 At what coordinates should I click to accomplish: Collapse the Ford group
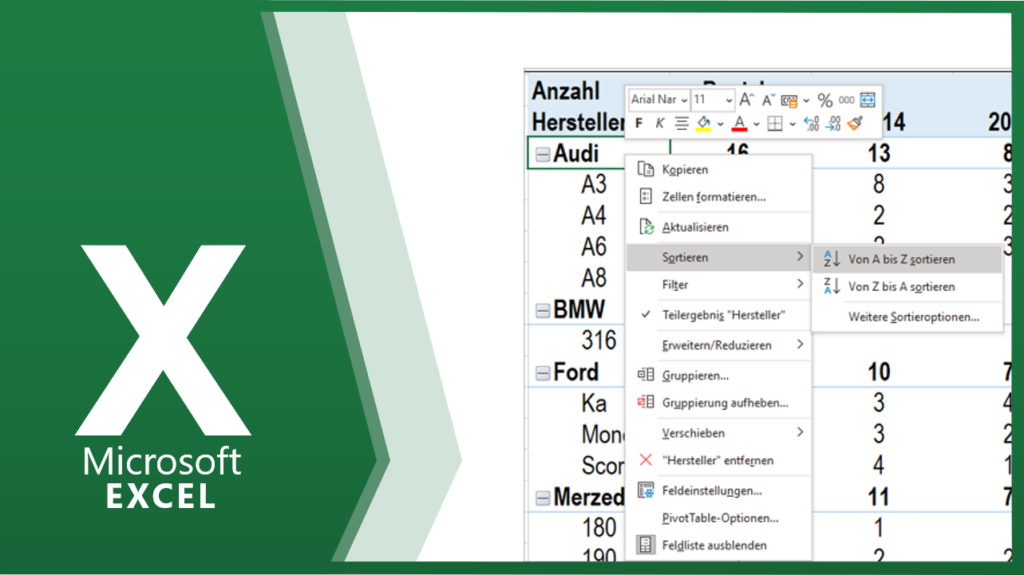(543, 374)
